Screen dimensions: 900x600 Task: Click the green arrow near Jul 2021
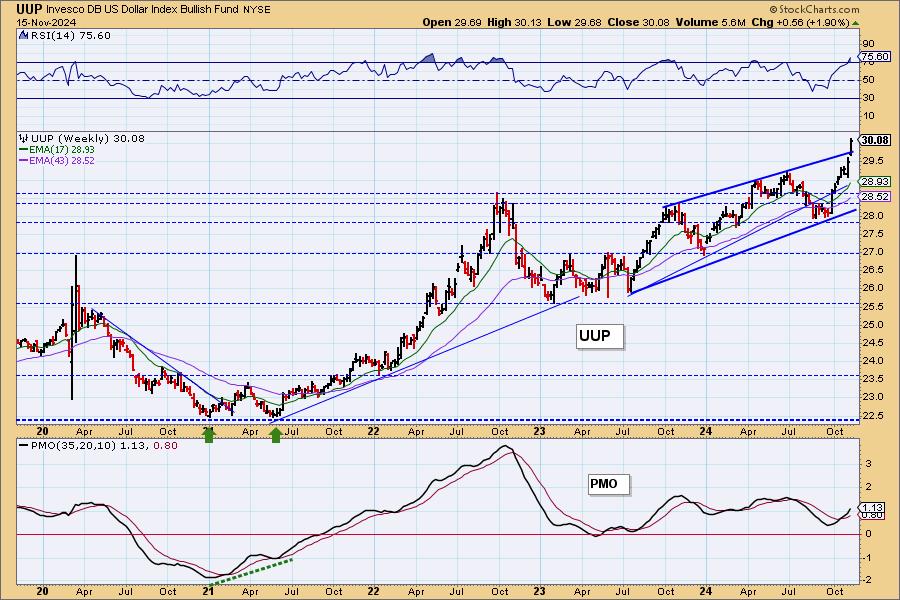[276, 436]
